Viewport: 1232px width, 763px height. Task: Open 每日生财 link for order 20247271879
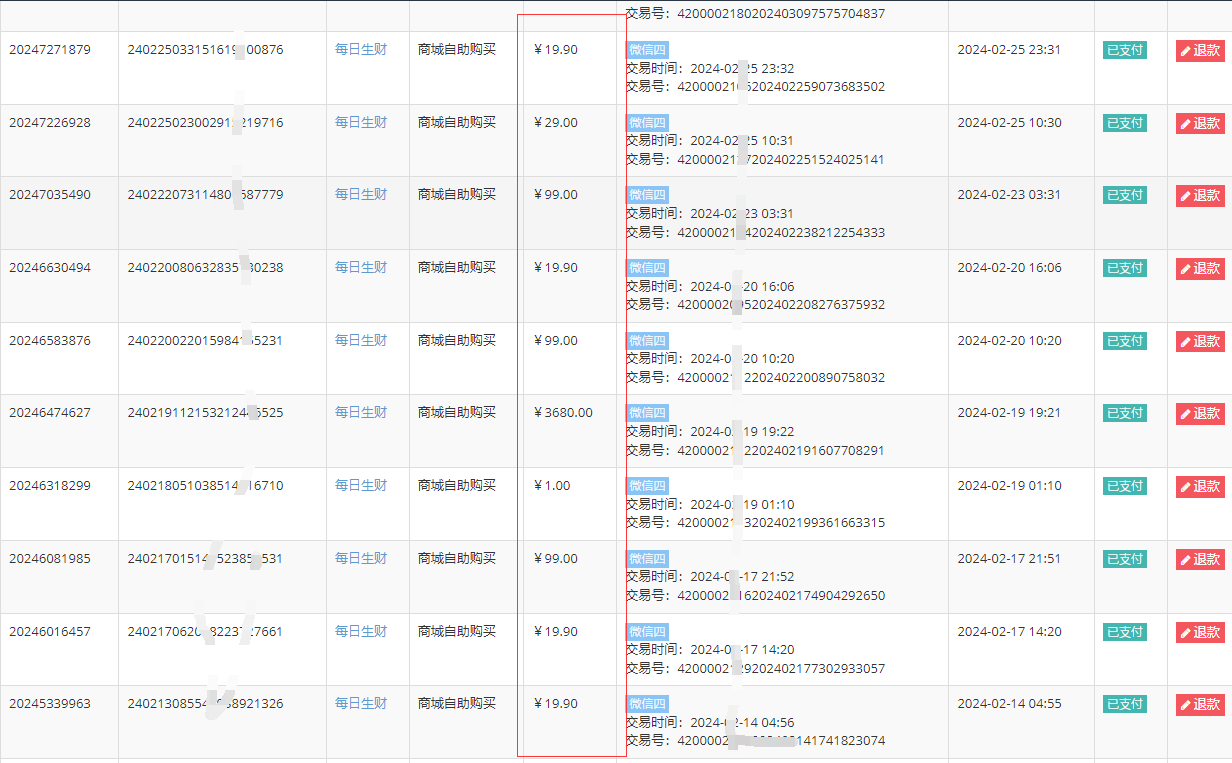click(x=360, y=50)
